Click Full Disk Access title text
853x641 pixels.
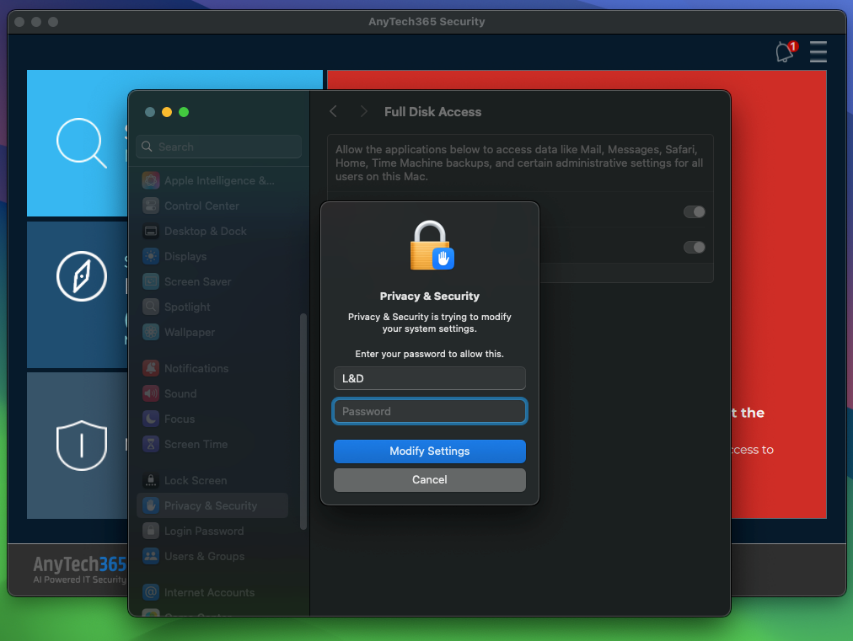pyautogui.click(x=433, y=112)
